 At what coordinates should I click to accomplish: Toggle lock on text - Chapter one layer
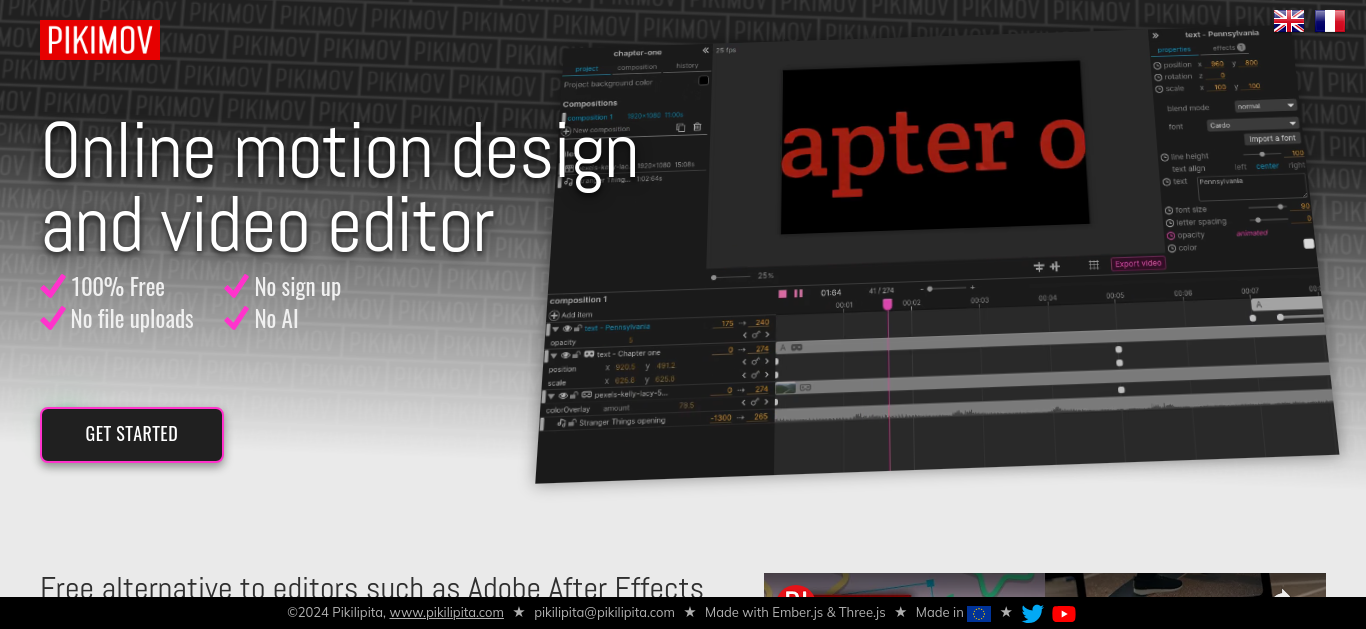(577, 355)
